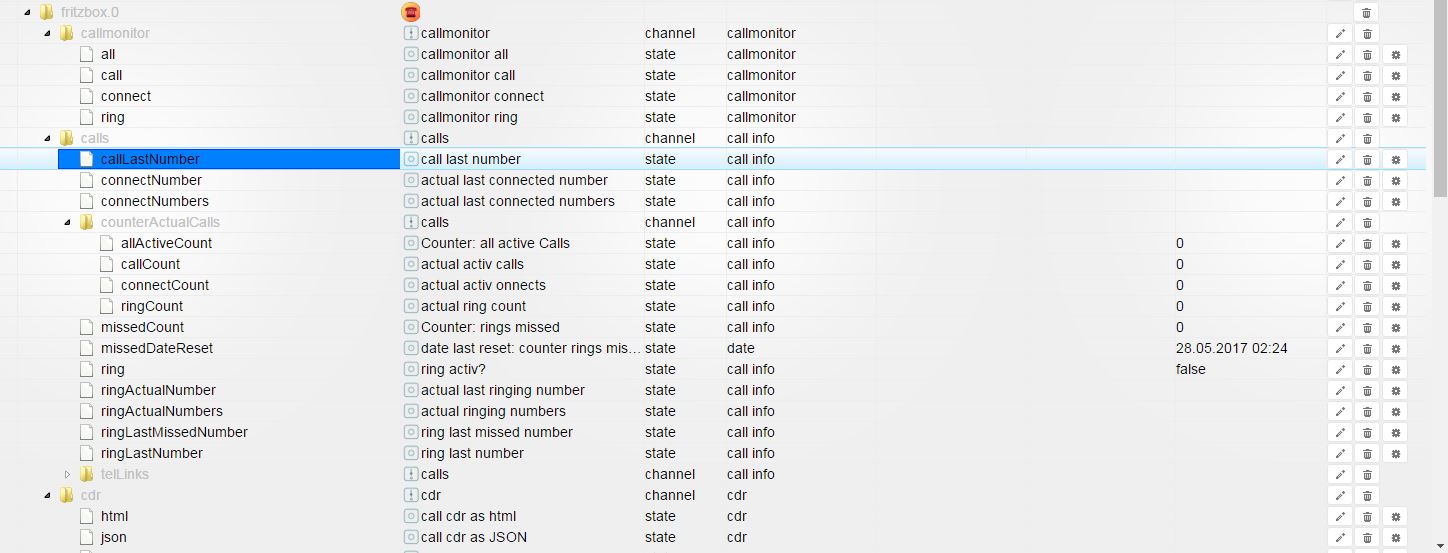
Task: Delete the fritzbox.0 adapter object
Action: click(x=1366, y=12)
